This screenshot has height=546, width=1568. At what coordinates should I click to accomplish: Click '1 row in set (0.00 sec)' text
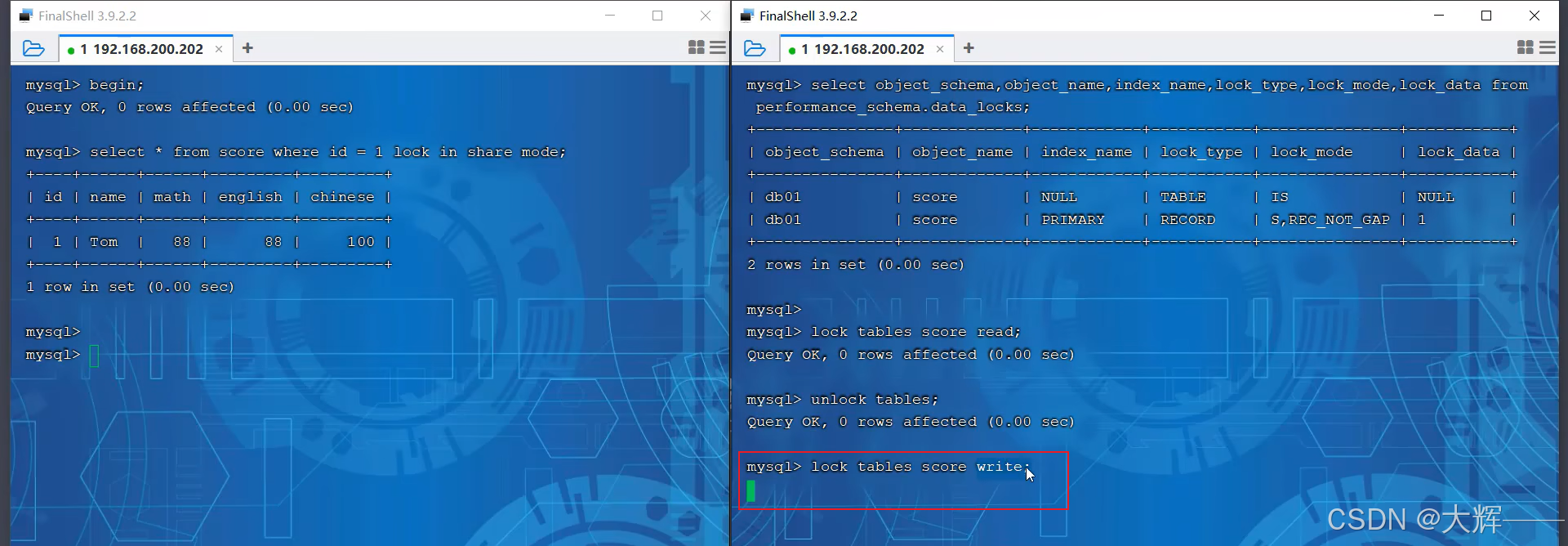pos(130,287)
